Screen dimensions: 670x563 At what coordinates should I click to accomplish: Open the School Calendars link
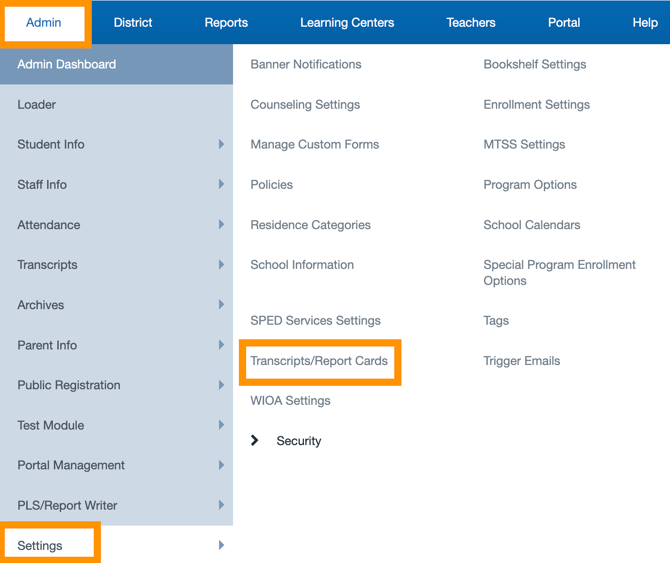531,225
